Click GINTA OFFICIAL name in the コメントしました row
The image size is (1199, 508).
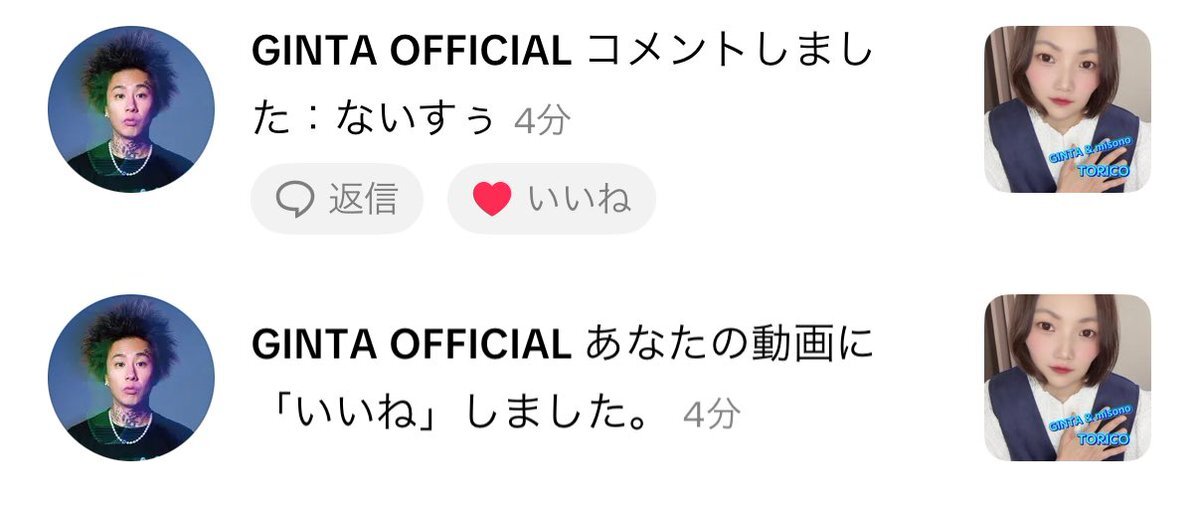click(411, 51)
